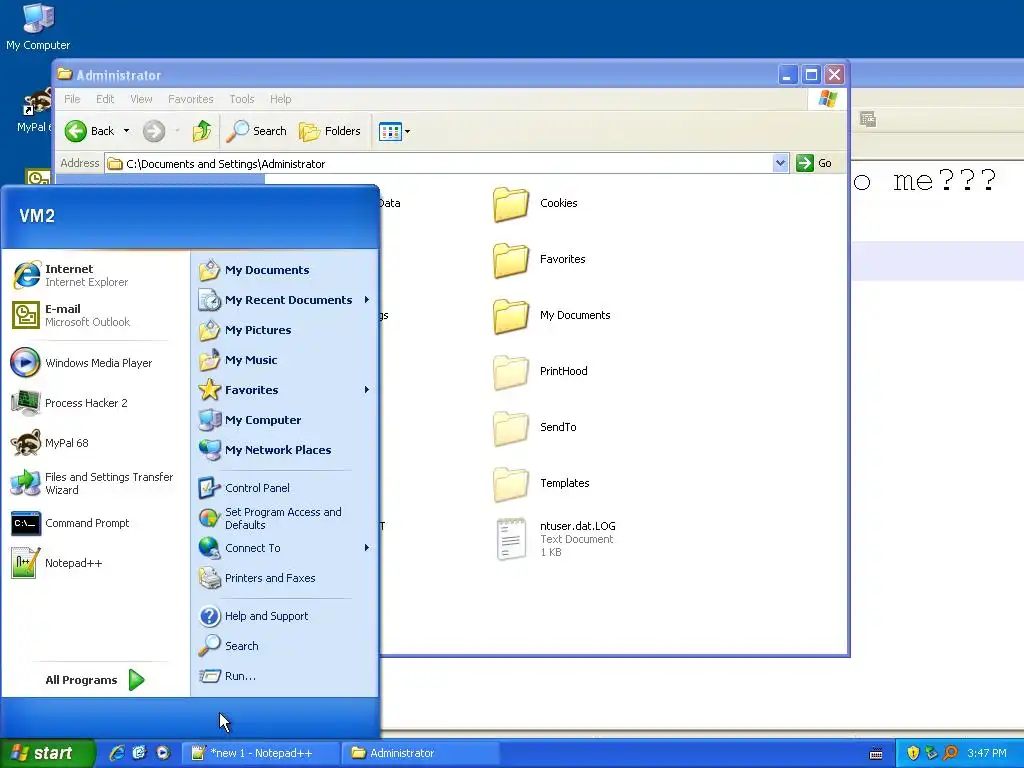The image size is (1024, 768).
Task: Click the Up folder toolbar icon
Action: tap(202, 131)
